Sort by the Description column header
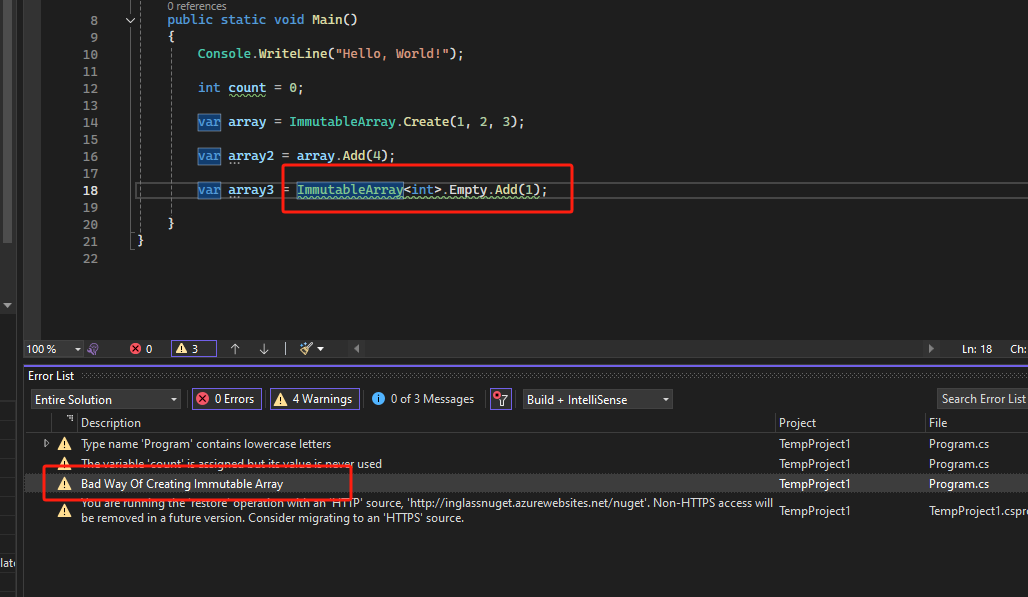 pos(111,423)
